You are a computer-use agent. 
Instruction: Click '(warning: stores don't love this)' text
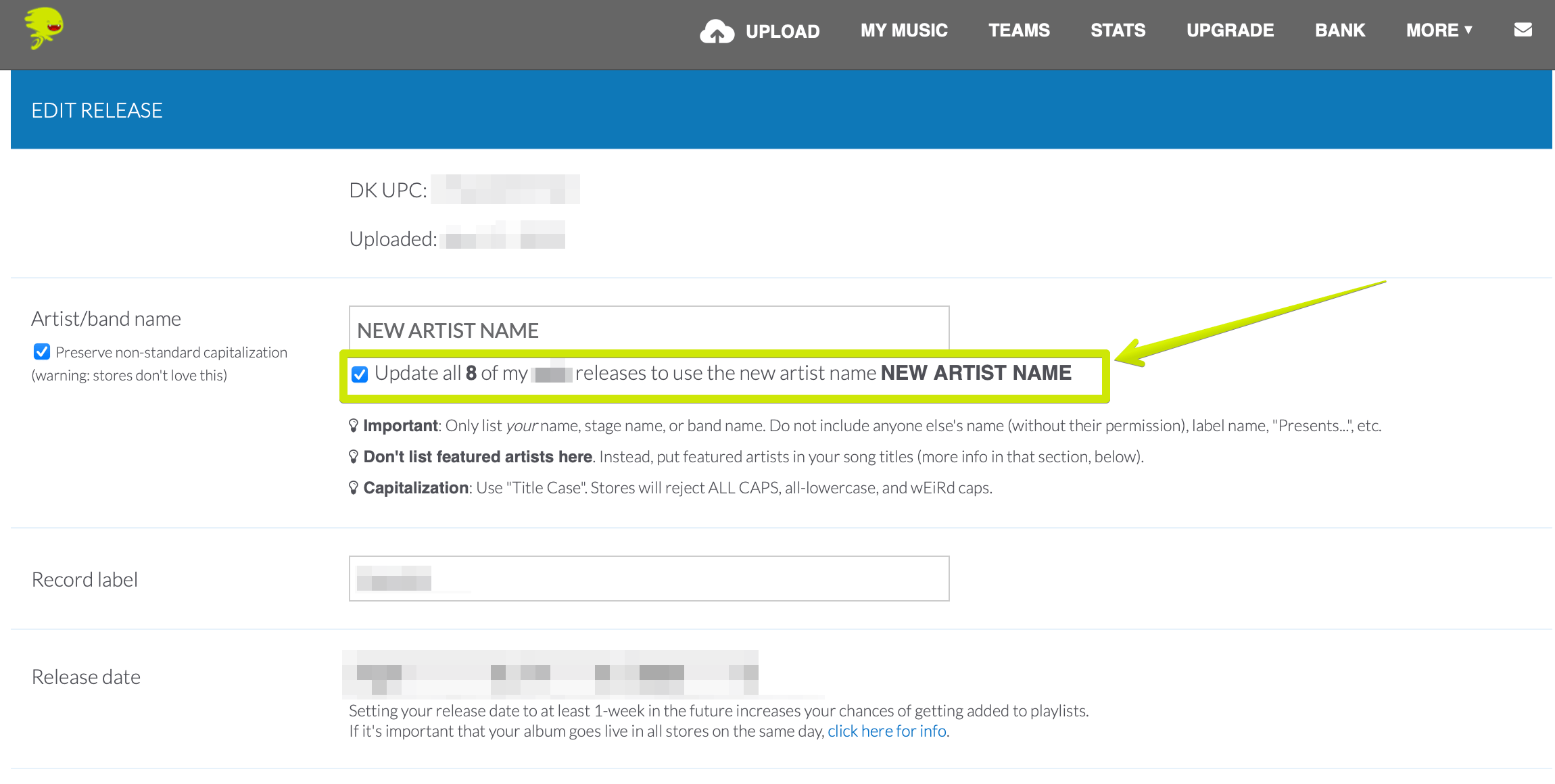pyautogui.click(x=129, y=375)
